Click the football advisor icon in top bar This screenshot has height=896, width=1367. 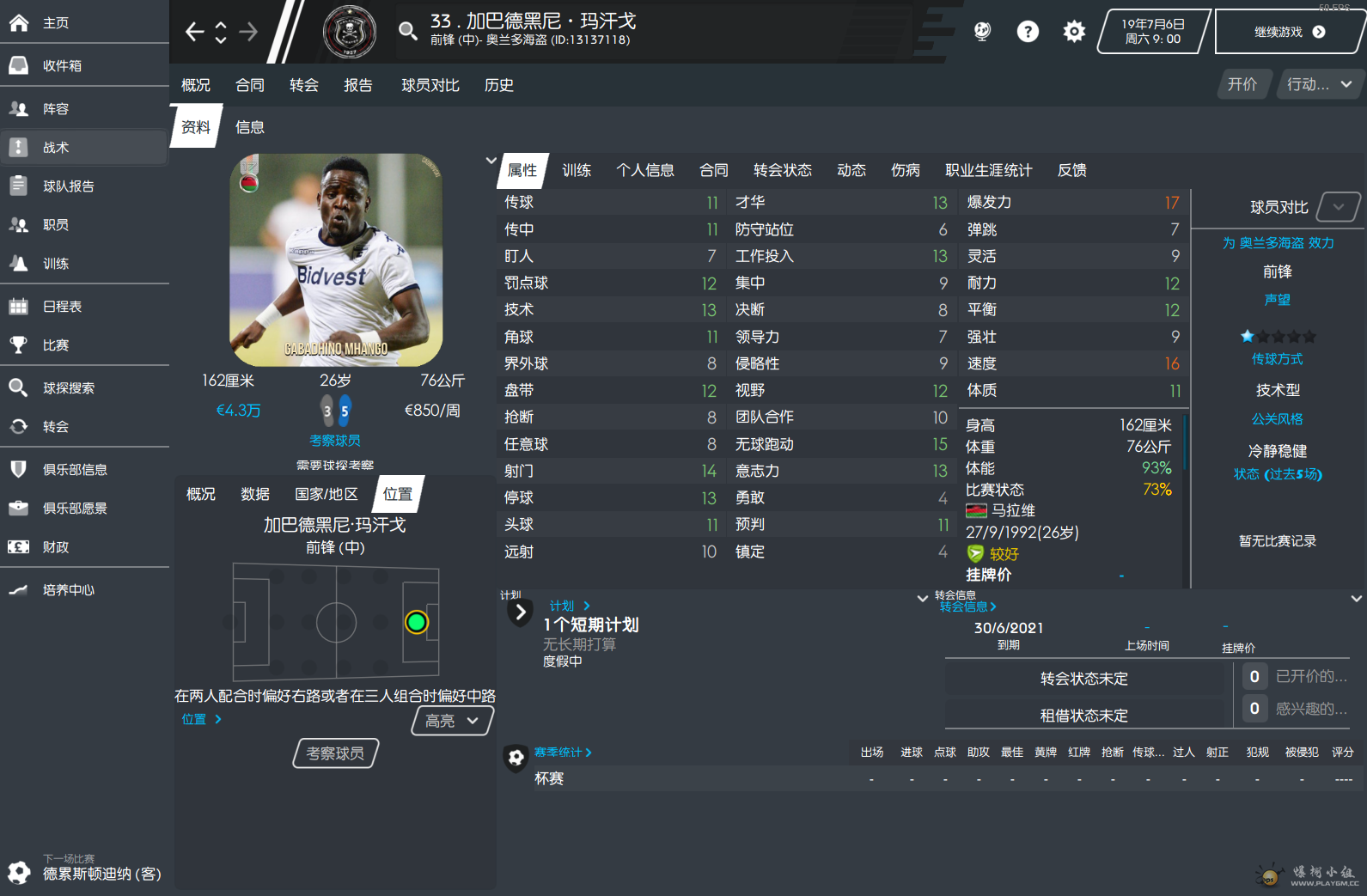(982, 32)
